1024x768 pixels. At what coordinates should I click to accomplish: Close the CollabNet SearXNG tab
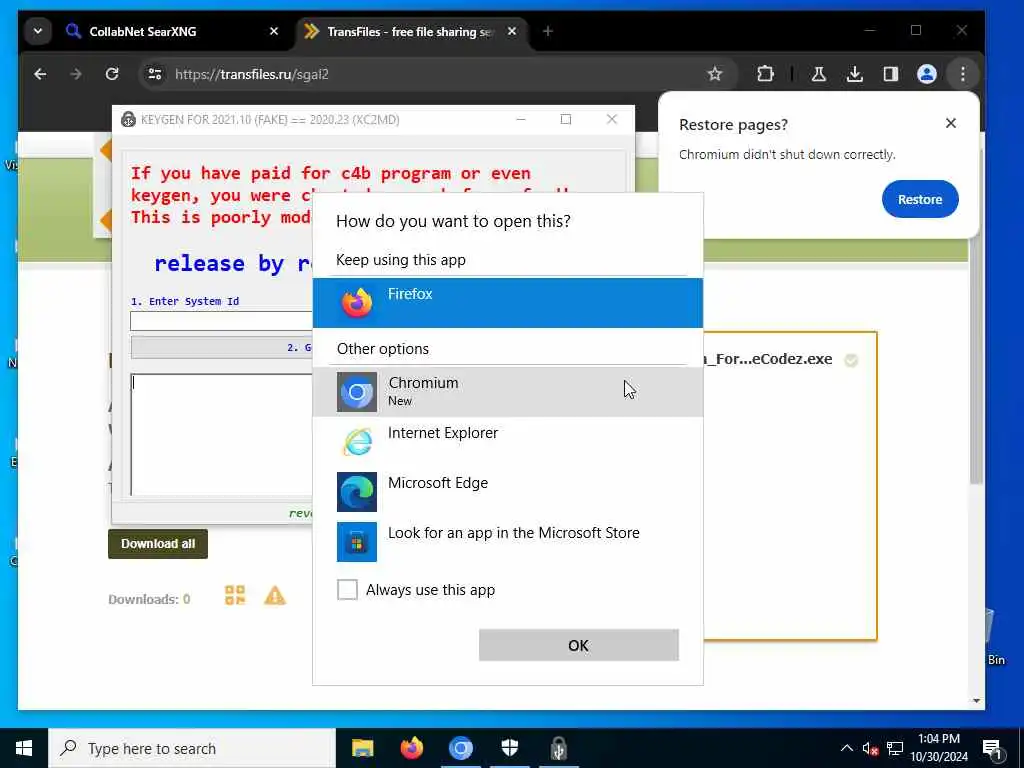[274, 31]
